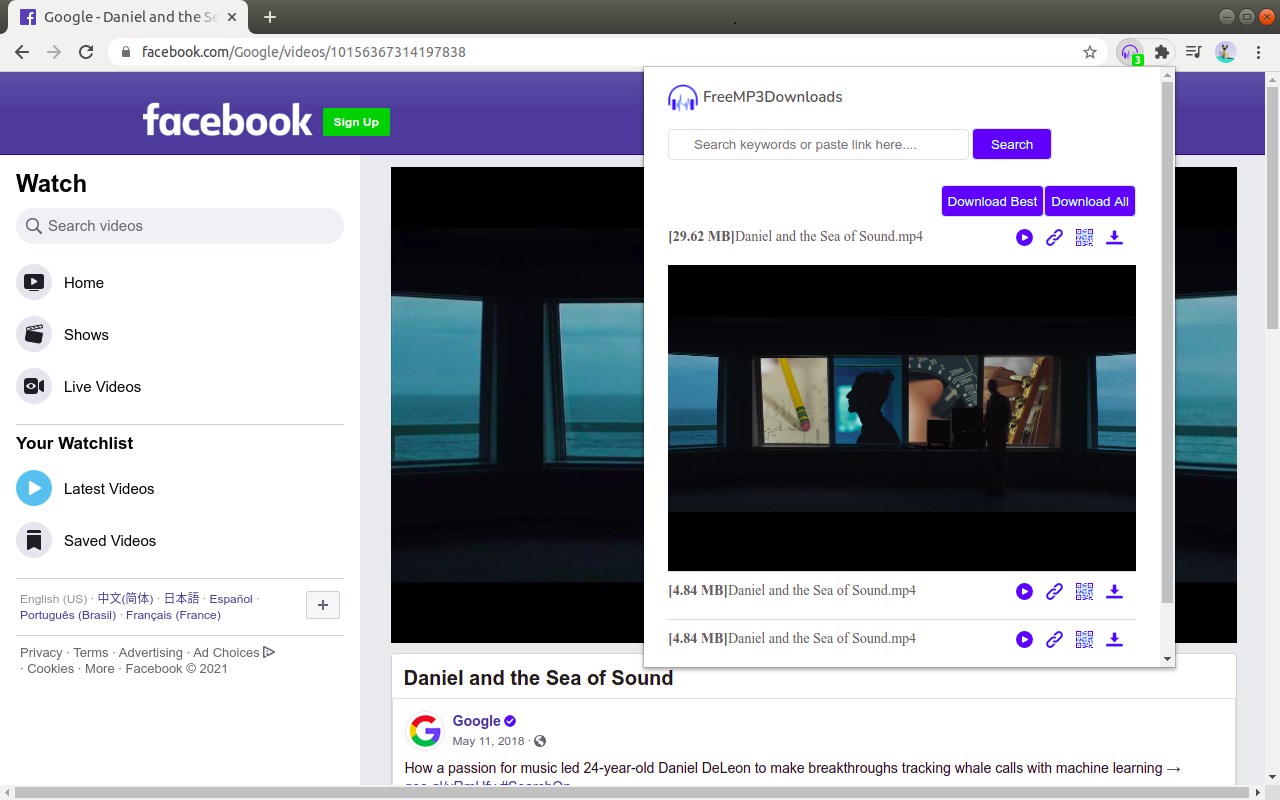Switch language to Español
Image resolution: width=1280 pixels, height=800 pixels.
(x=231, y=599)
